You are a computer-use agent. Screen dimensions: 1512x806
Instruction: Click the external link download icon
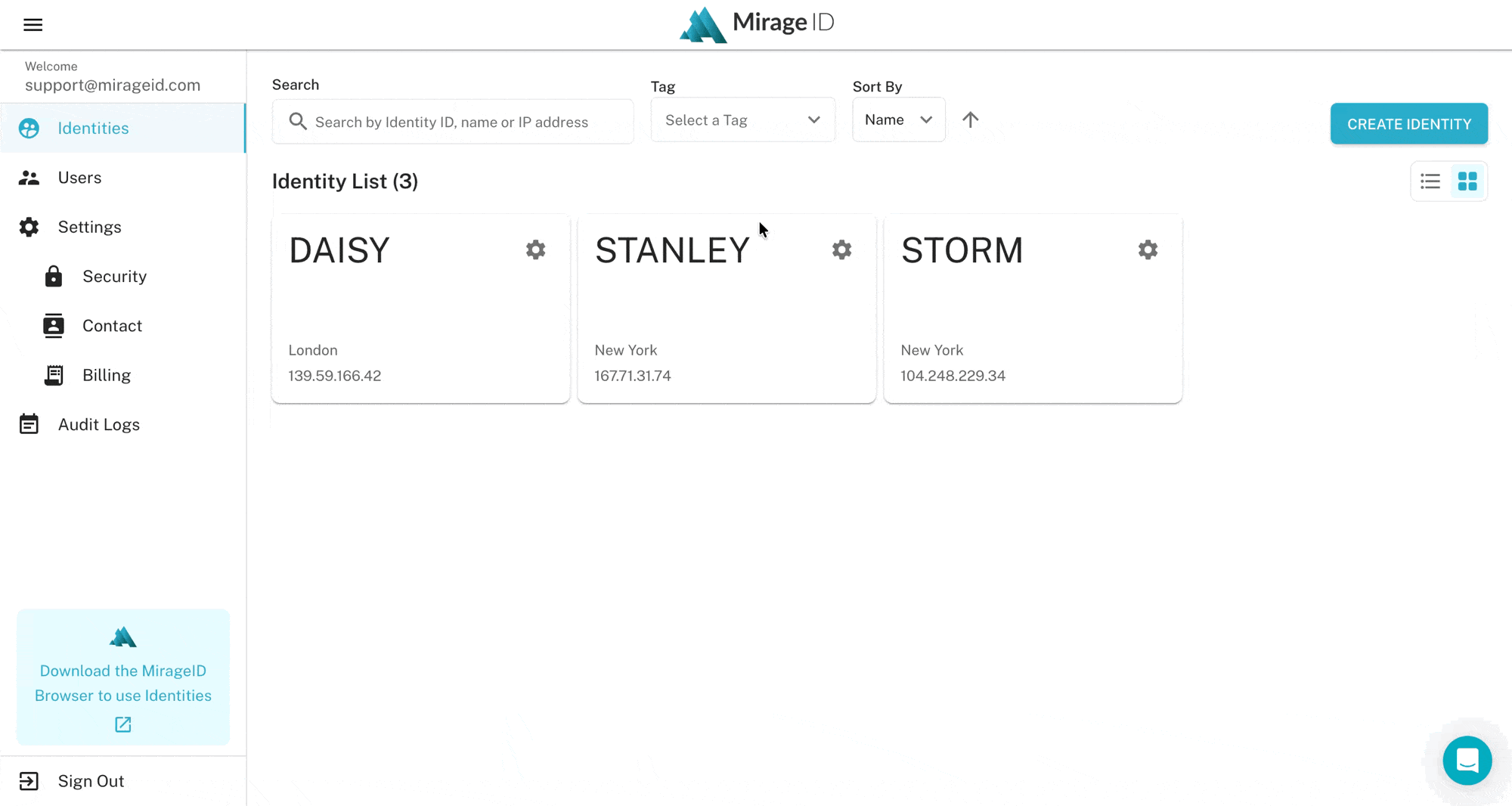tap(123, 724)
